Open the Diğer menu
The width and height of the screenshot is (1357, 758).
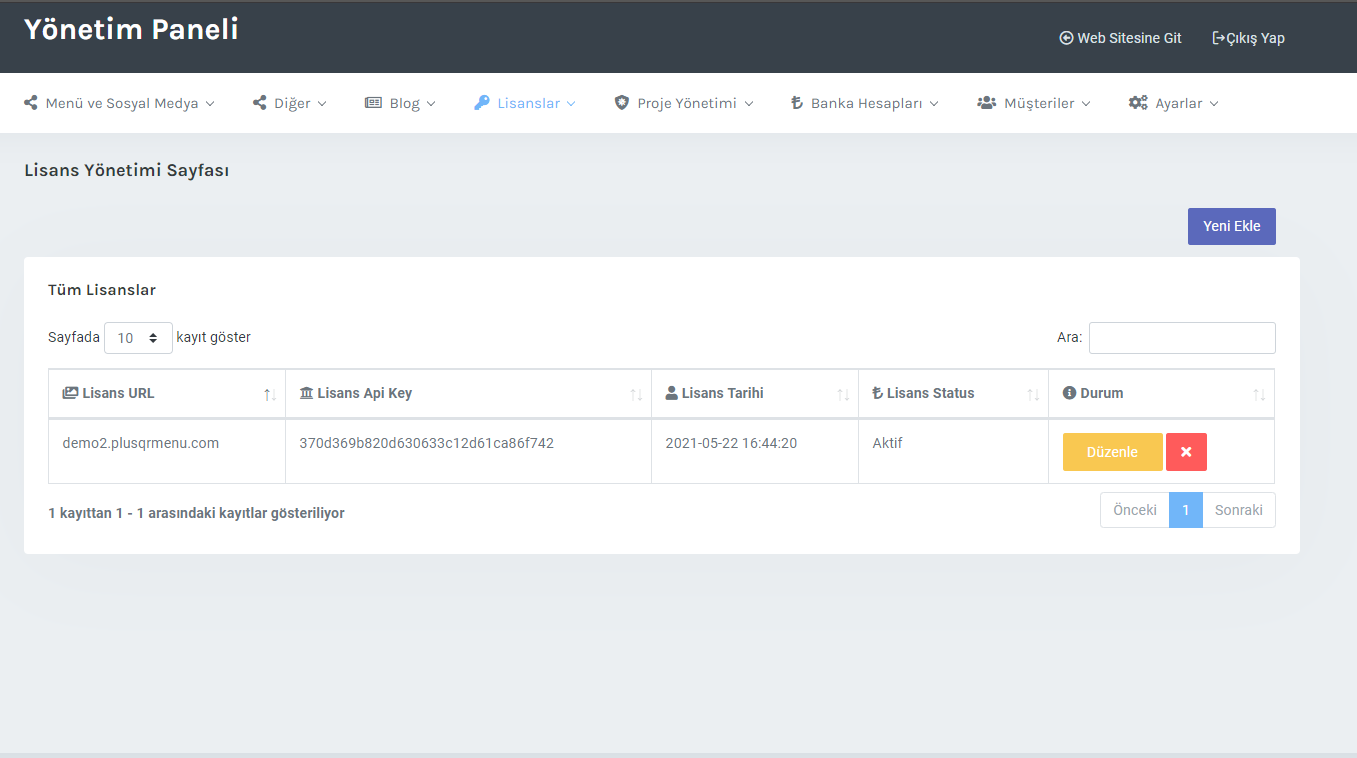(290, 103)
